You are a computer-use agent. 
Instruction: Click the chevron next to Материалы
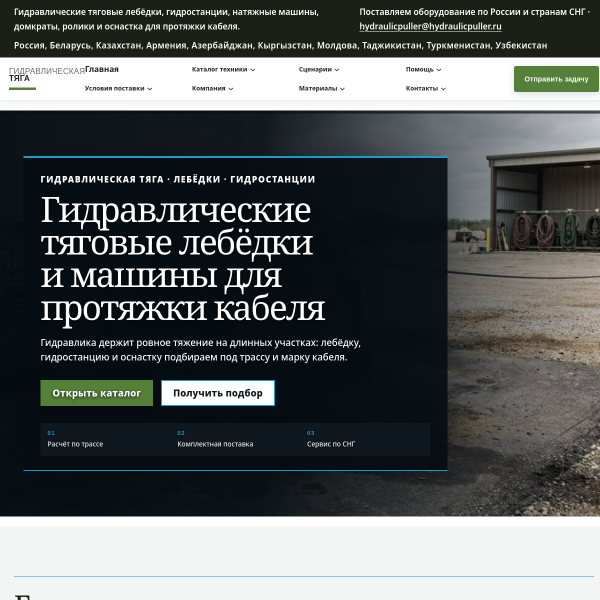click(x=342, y=89)
